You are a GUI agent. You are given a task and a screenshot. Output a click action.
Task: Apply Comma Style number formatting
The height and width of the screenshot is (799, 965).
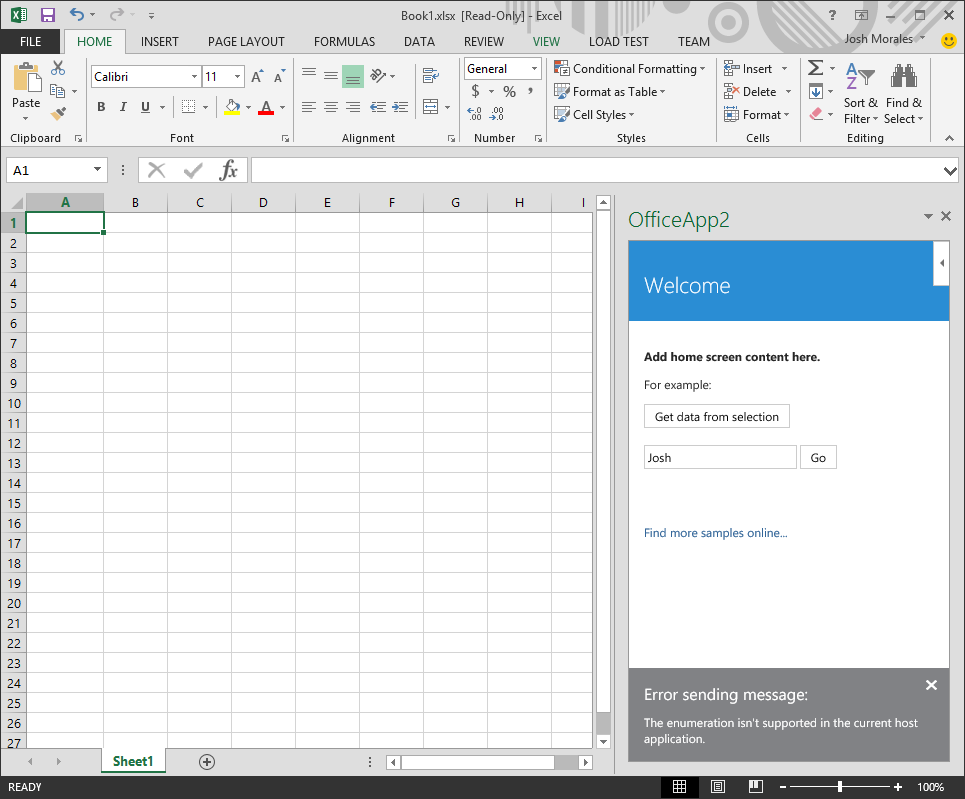531,90
